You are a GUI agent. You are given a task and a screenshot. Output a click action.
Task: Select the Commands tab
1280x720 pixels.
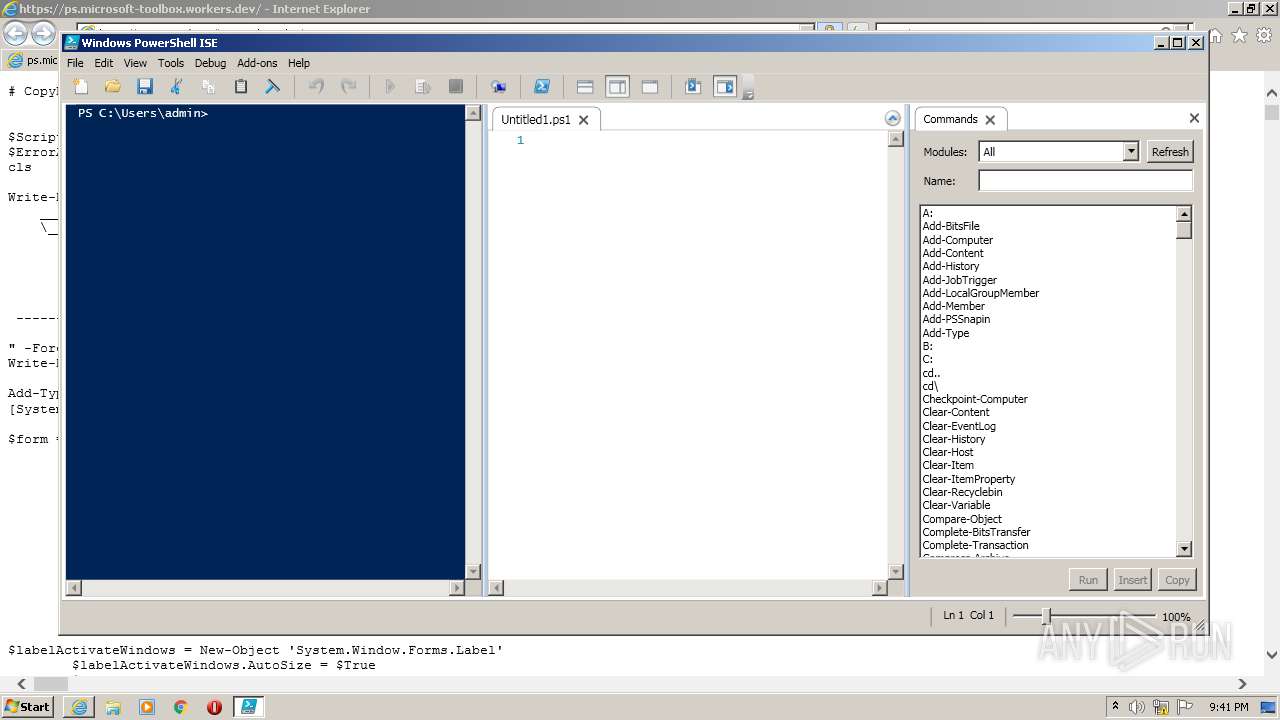coord(950,119)
